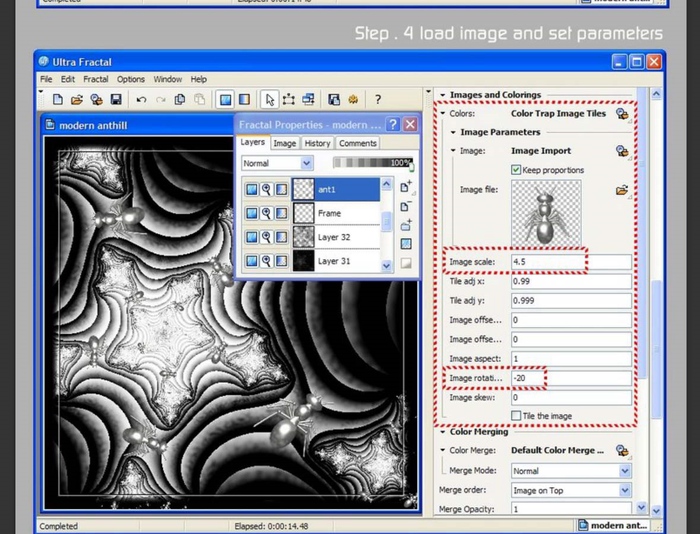This screenshot has width=700, height=534.
Task: Click the Fractal Properties help question mark
Action: (x=392, y=124)
